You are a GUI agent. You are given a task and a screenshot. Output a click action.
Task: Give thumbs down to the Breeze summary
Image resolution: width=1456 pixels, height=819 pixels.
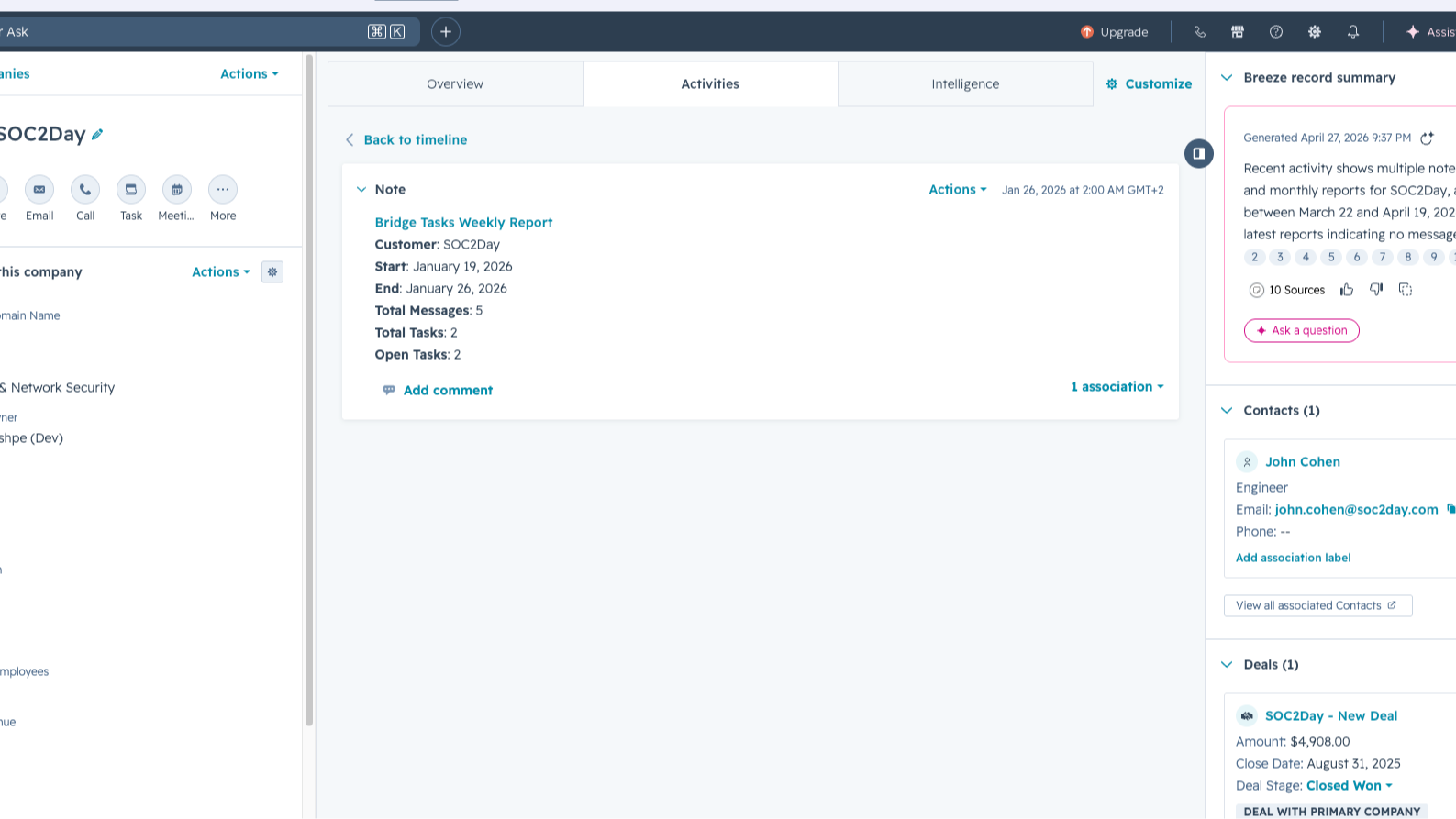coord(1376,290)
